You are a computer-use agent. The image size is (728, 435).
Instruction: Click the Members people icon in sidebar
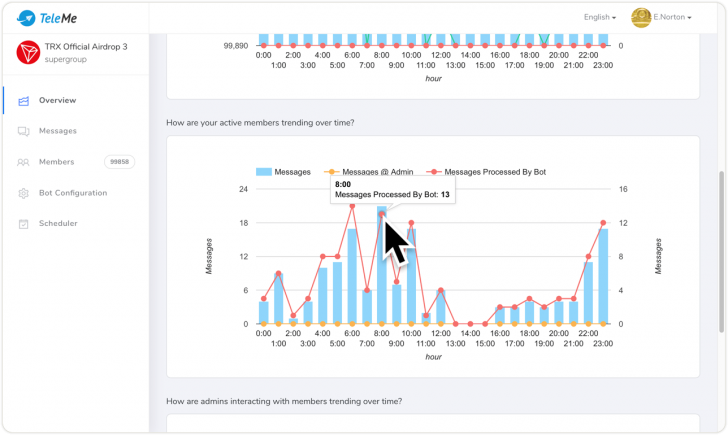23,162
